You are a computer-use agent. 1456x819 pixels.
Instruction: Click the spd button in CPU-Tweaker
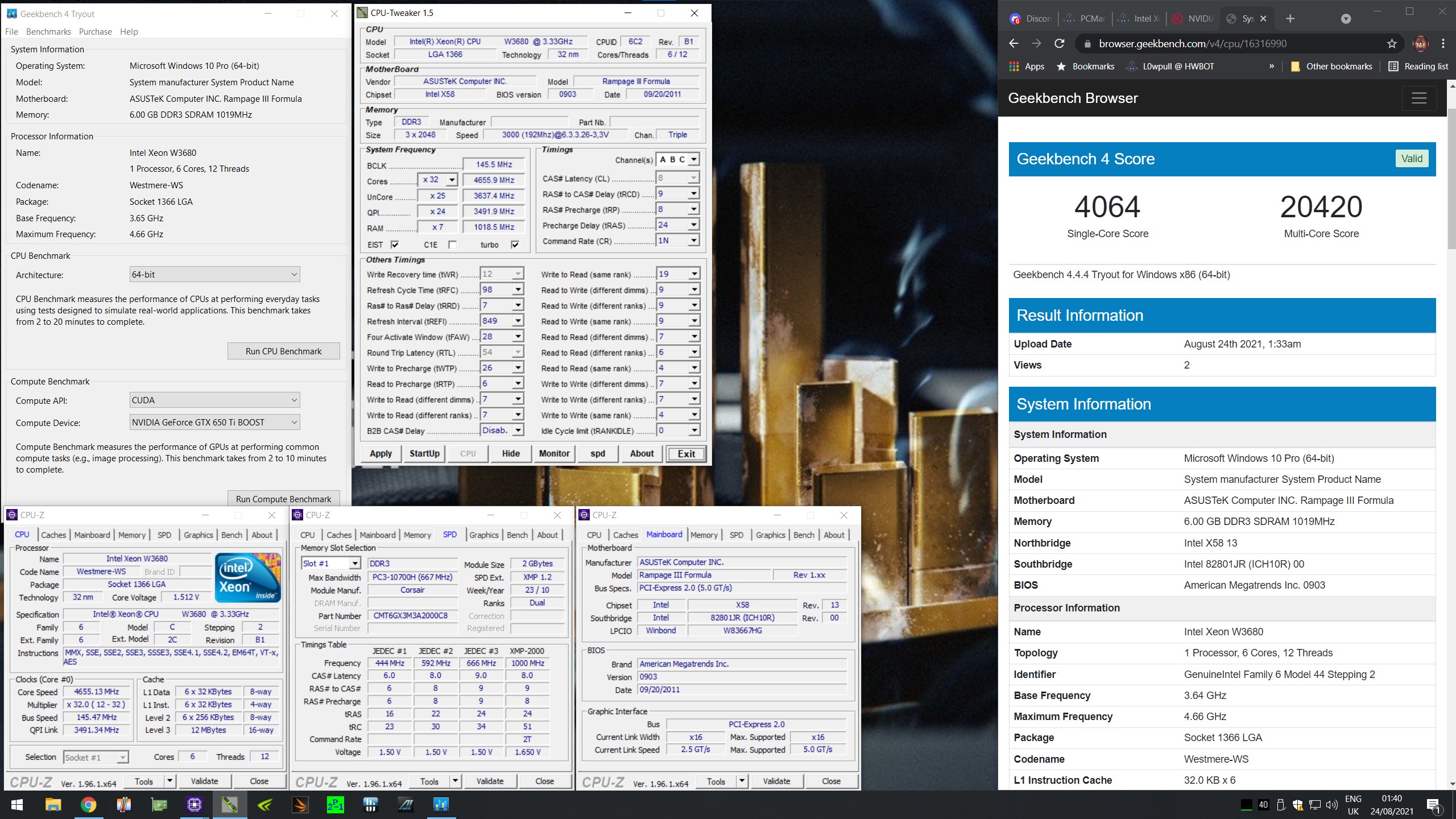click(598, 453)
